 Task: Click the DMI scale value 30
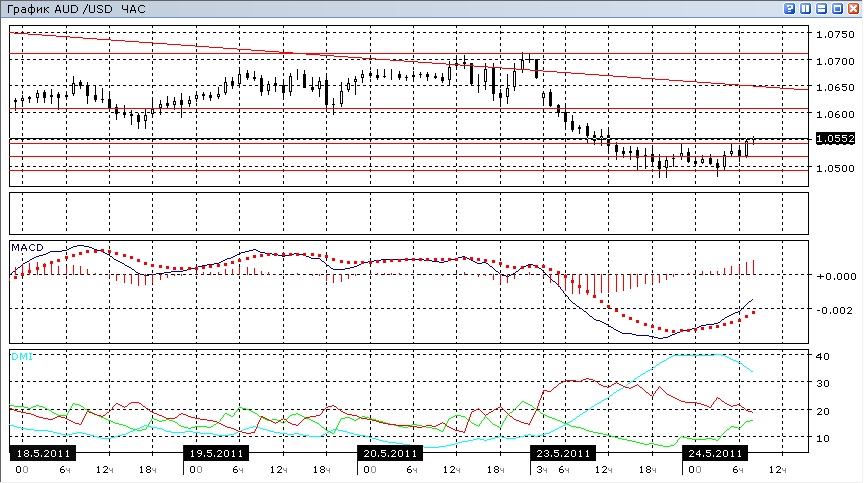click(x=823, y=383)
